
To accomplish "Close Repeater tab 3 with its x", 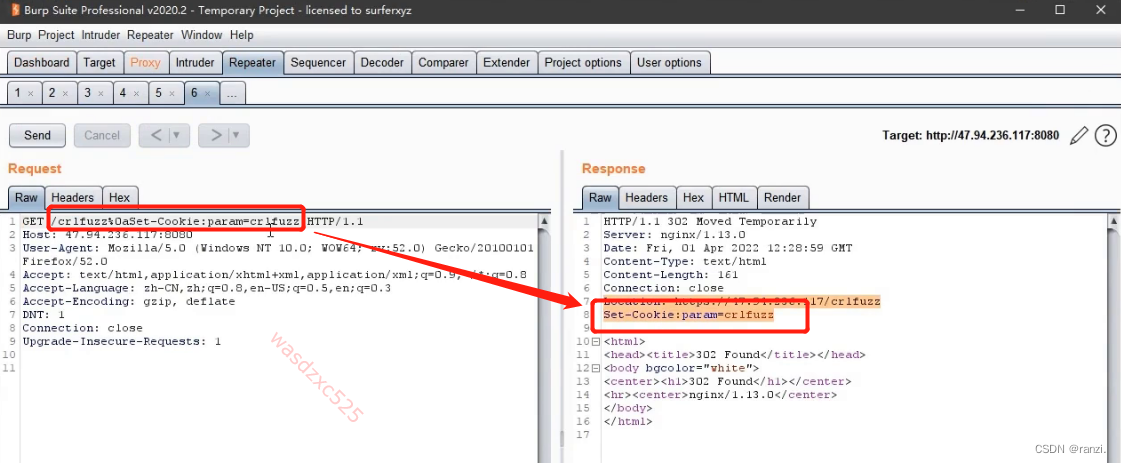I will click(100, 94).
